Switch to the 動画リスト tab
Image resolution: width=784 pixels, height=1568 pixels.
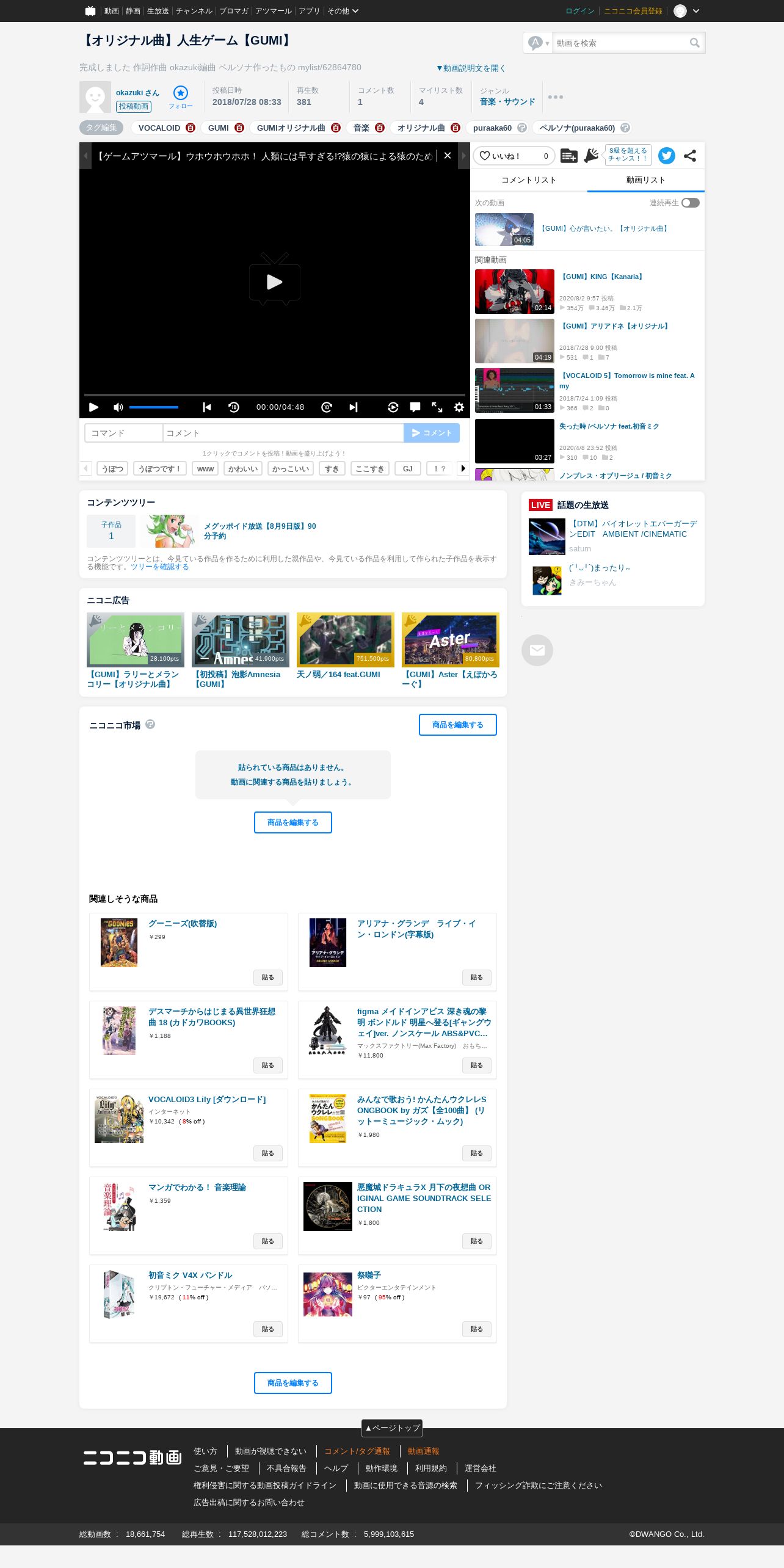(646, 180)
